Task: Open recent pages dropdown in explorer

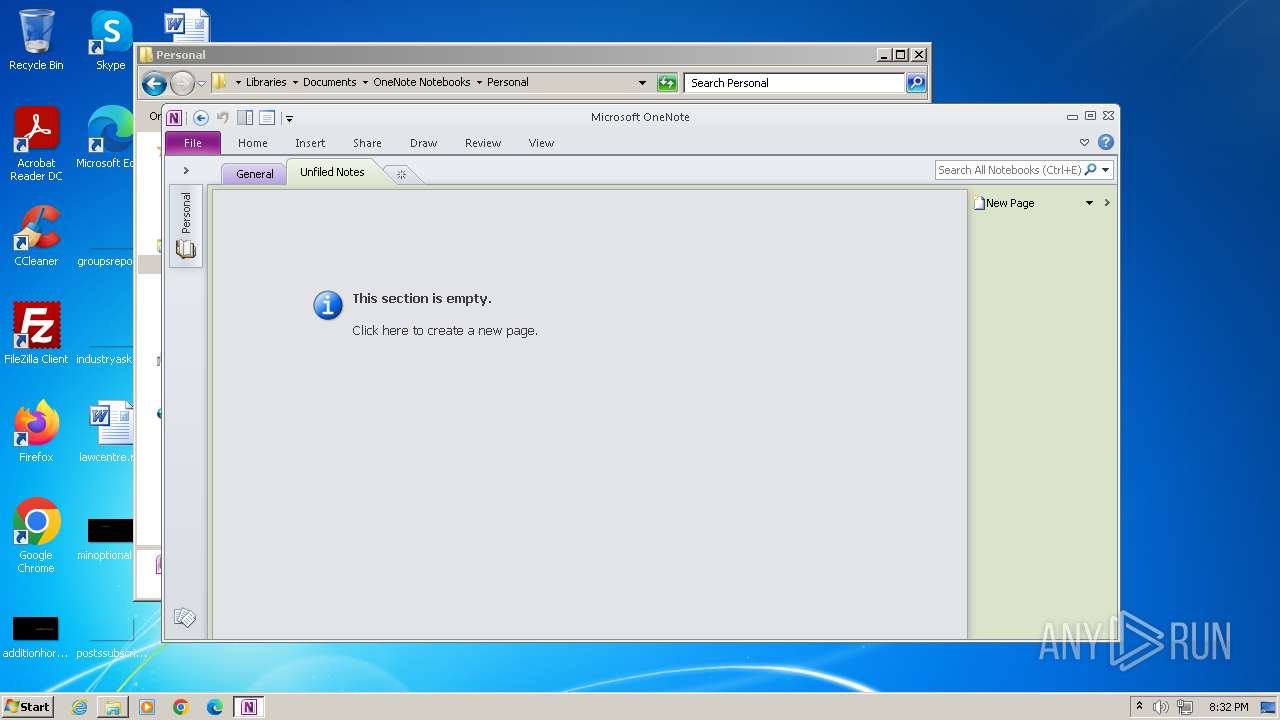Action: point(201,84)
